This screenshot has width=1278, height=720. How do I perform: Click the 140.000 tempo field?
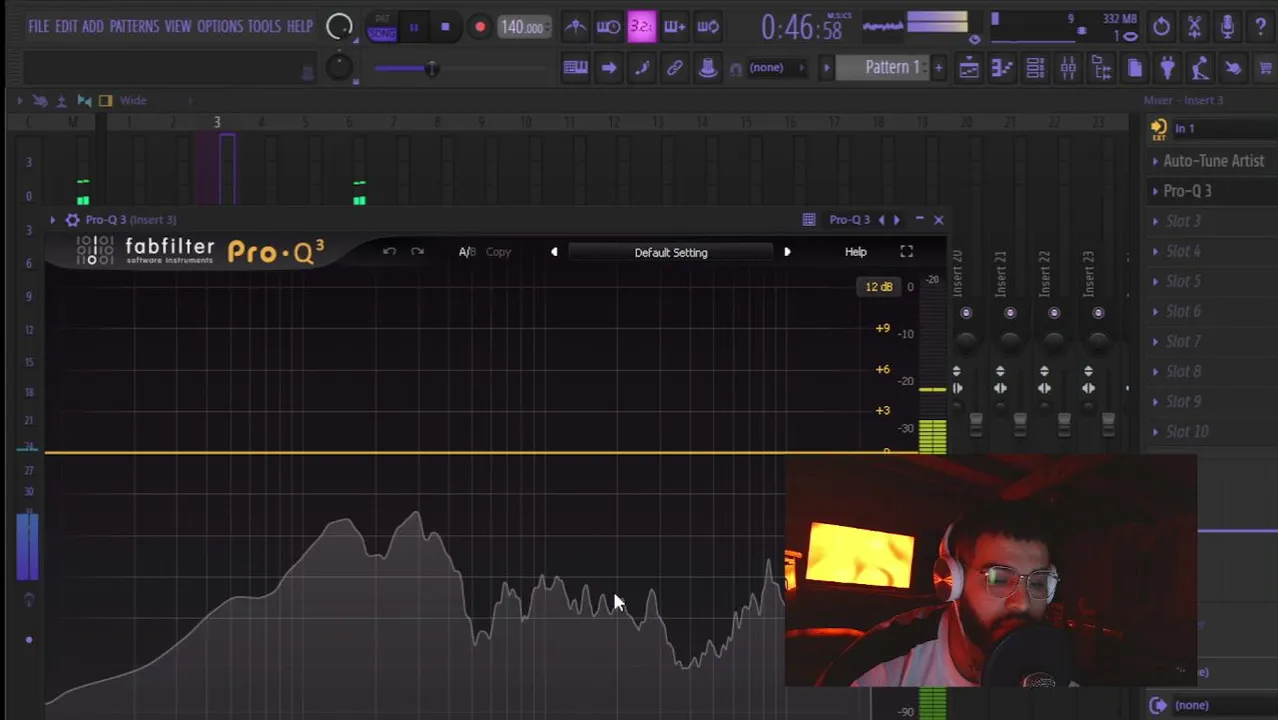coord(522,27)
